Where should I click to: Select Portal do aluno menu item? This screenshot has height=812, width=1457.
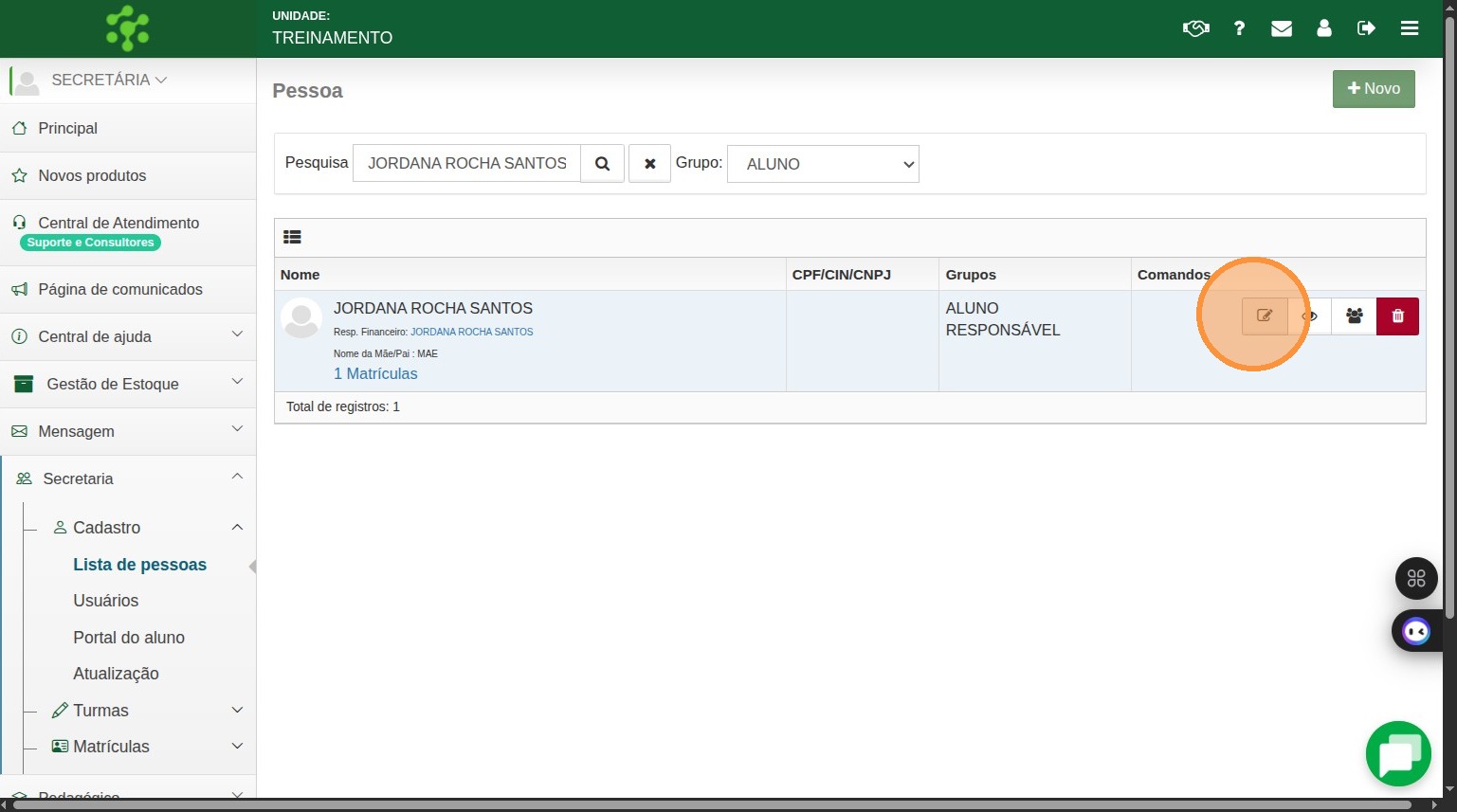point(129,638)
